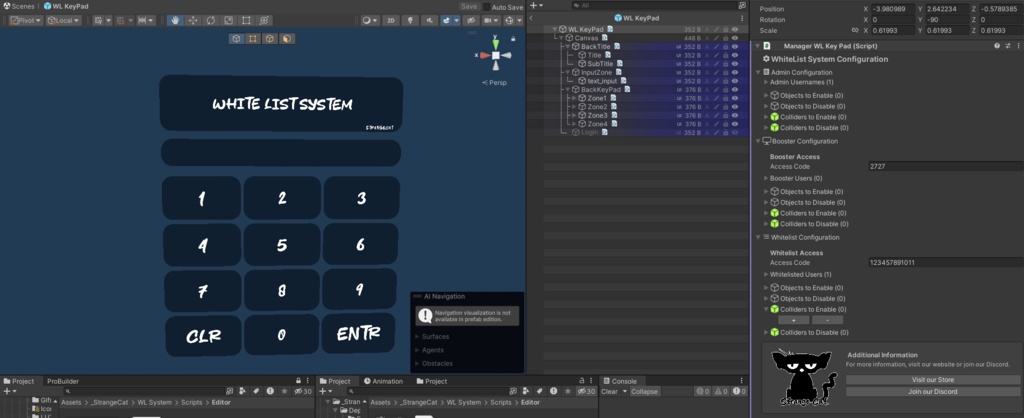
Task: Toggle Collapse in Console panel
Action: [x=644, y=391]
